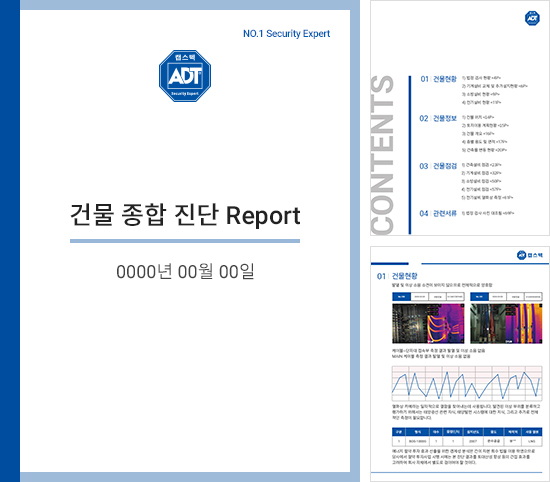Click the small ADT logo on the contents page
The height and width of the screenshot is (482, 550).
tap(532, 18)
